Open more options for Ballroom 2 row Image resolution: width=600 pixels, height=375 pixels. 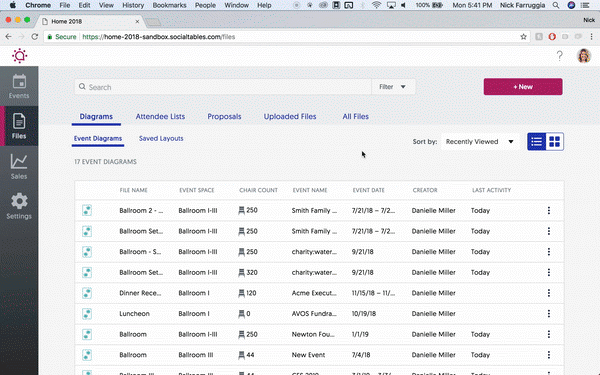click(549, 210)
